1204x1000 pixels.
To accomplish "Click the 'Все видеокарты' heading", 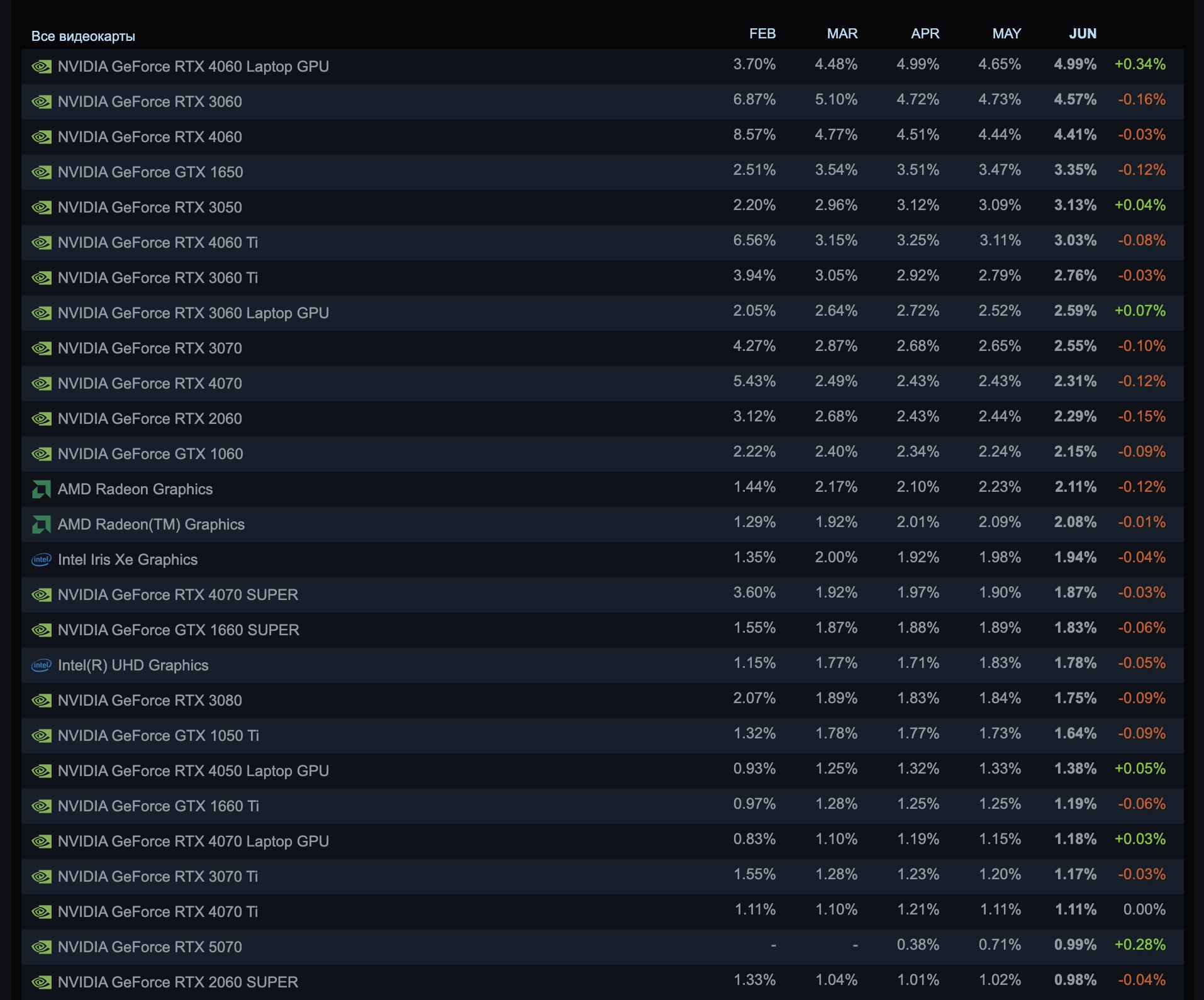I will (x=83, y=36).
